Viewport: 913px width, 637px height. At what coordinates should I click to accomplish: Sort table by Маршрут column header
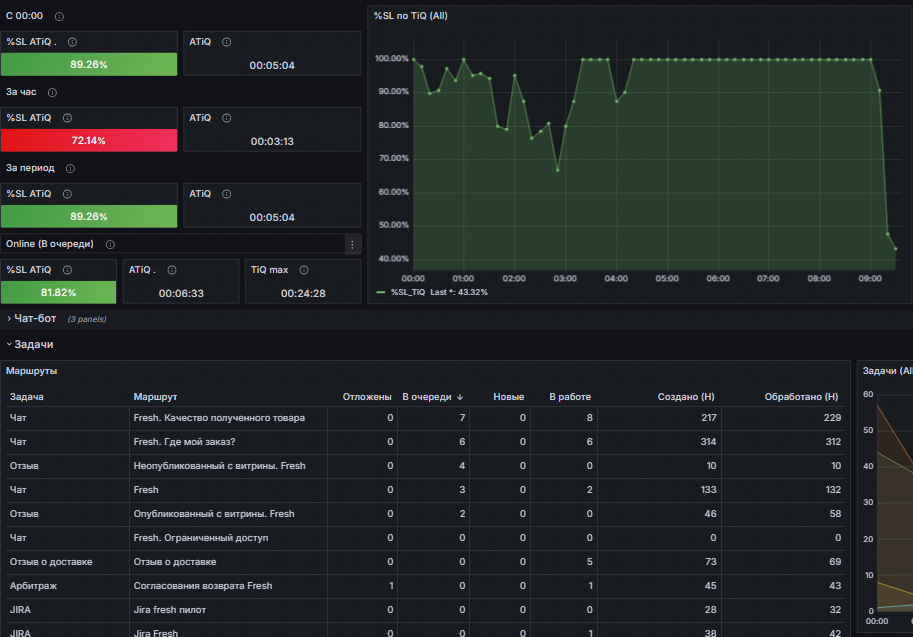click(x=155, y=397)
